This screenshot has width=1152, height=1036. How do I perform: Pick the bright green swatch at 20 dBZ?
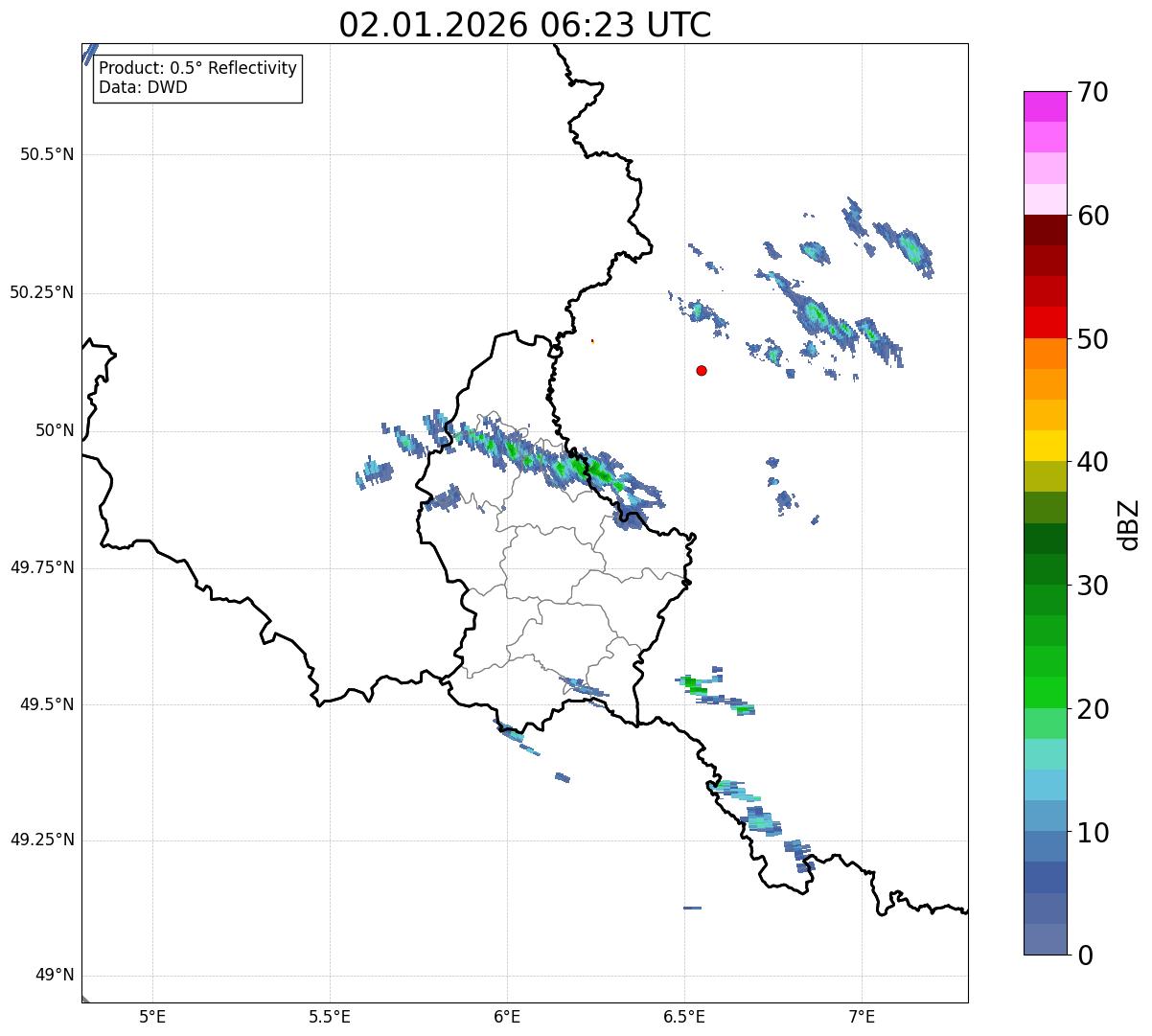(x=1046, y=692)
